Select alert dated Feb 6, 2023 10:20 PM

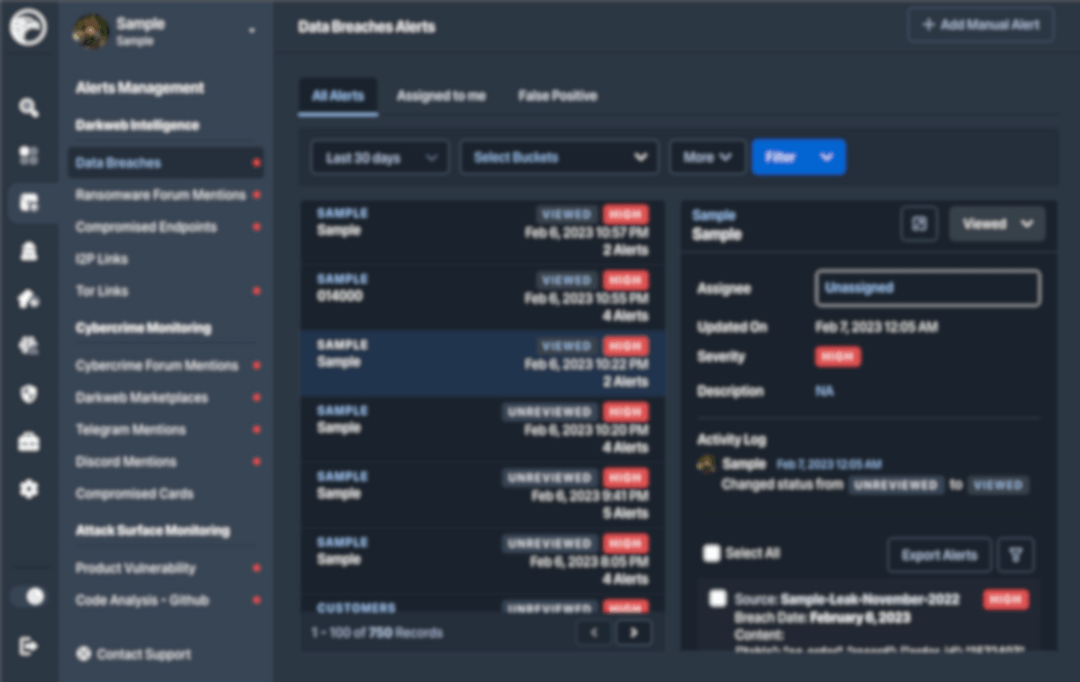pyautogui.click(x=483, y=429)
